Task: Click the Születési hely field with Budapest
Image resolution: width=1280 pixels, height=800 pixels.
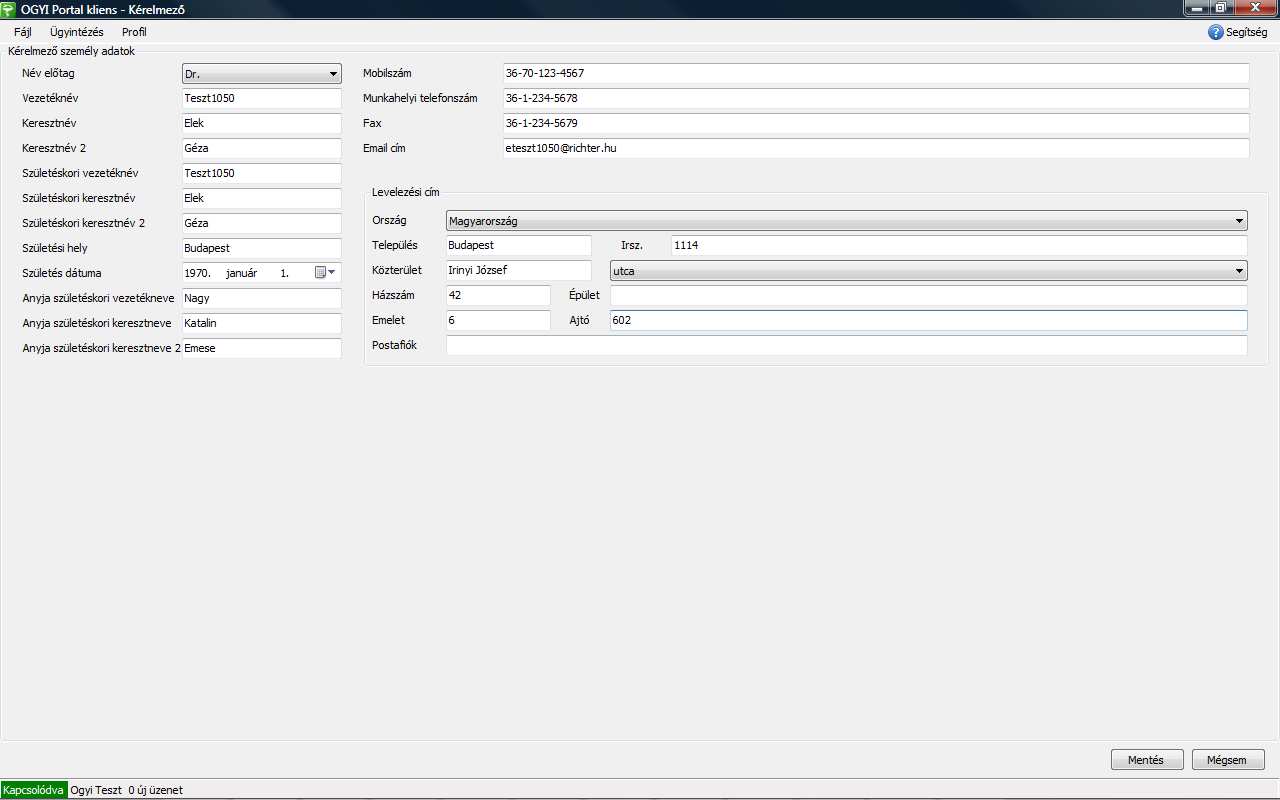Action: pyautogui.click(x=262, y=248)
